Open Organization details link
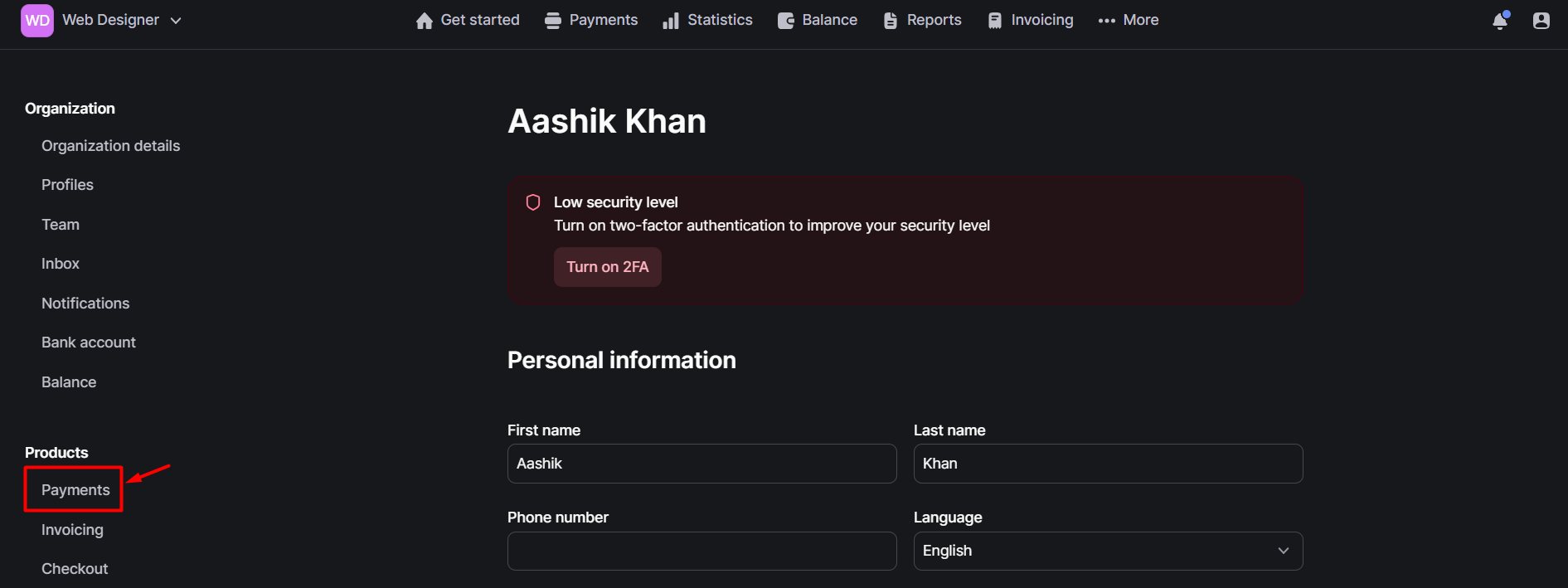1568x588 pixels. (110, 145)
